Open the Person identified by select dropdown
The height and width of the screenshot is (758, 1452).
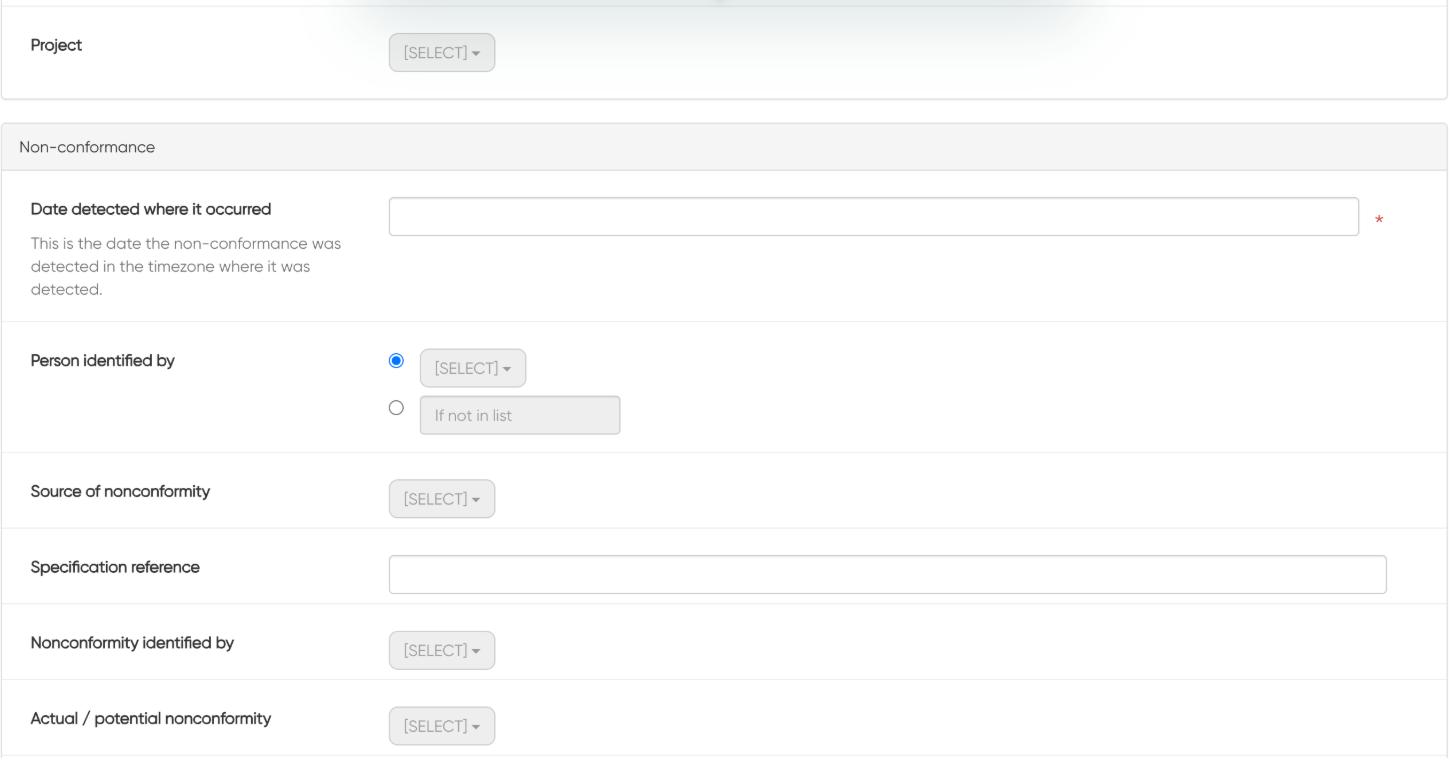click(473, 368)
